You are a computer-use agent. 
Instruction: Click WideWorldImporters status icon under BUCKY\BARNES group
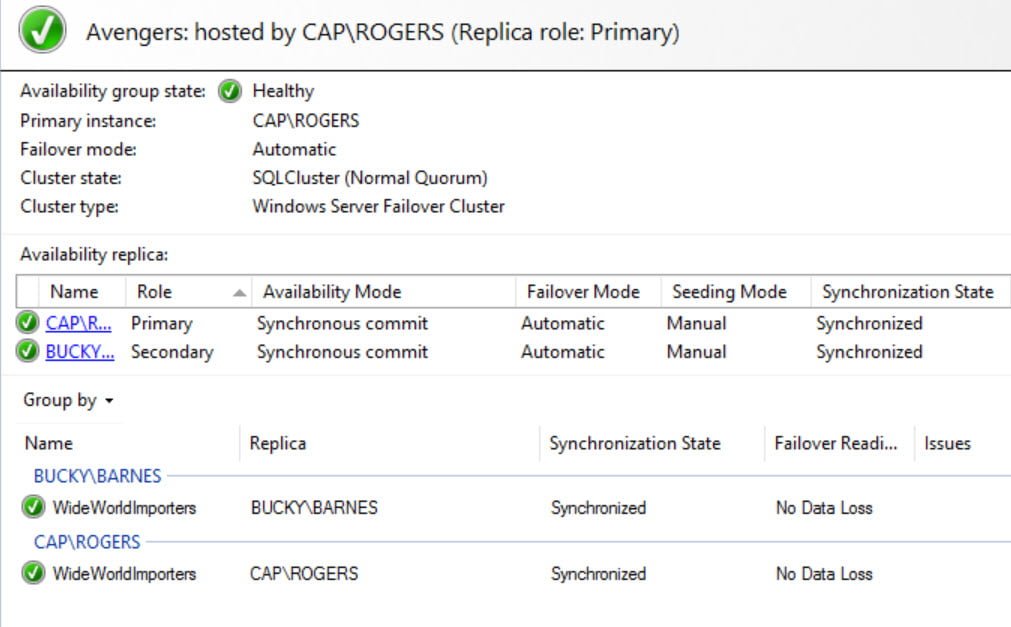(x=33, y=507)
